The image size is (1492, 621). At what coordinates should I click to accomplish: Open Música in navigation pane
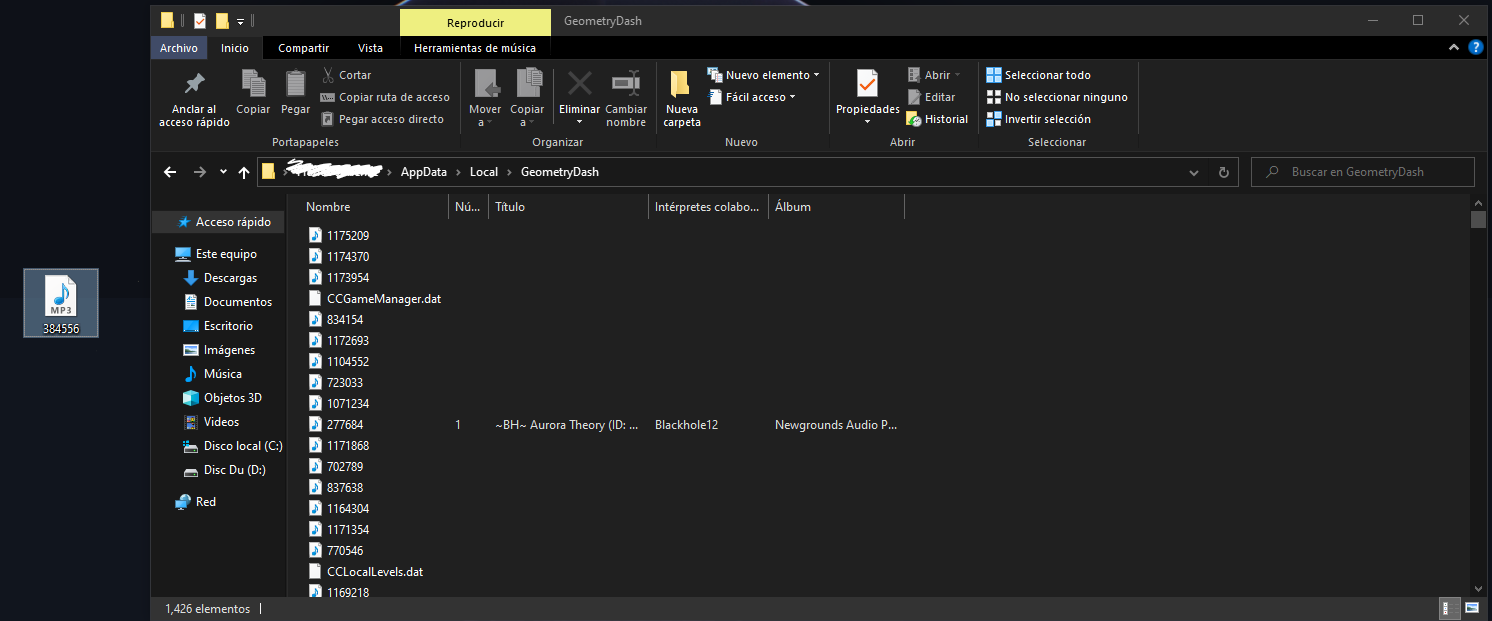point(213,374)
